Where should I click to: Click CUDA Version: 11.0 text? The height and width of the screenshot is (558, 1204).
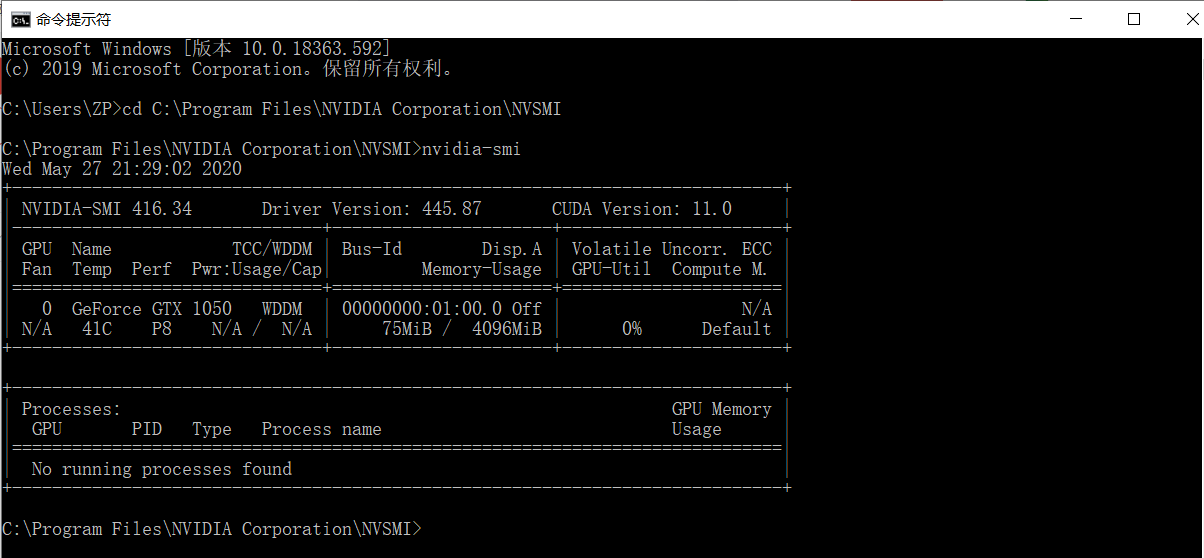[x=641, y=209]
